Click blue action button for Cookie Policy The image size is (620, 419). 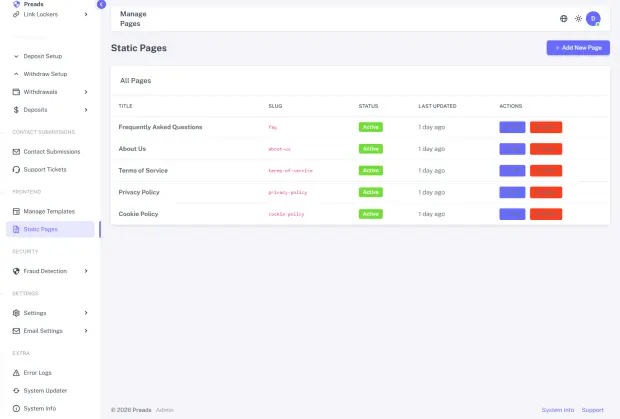[x=512, y=214]
